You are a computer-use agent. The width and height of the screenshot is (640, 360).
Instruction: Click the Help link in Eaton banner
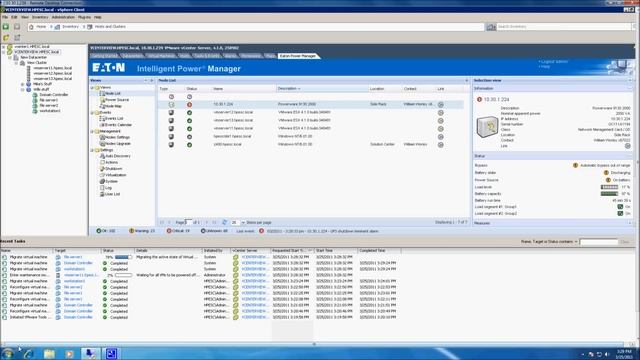click(x=545, y=67)
